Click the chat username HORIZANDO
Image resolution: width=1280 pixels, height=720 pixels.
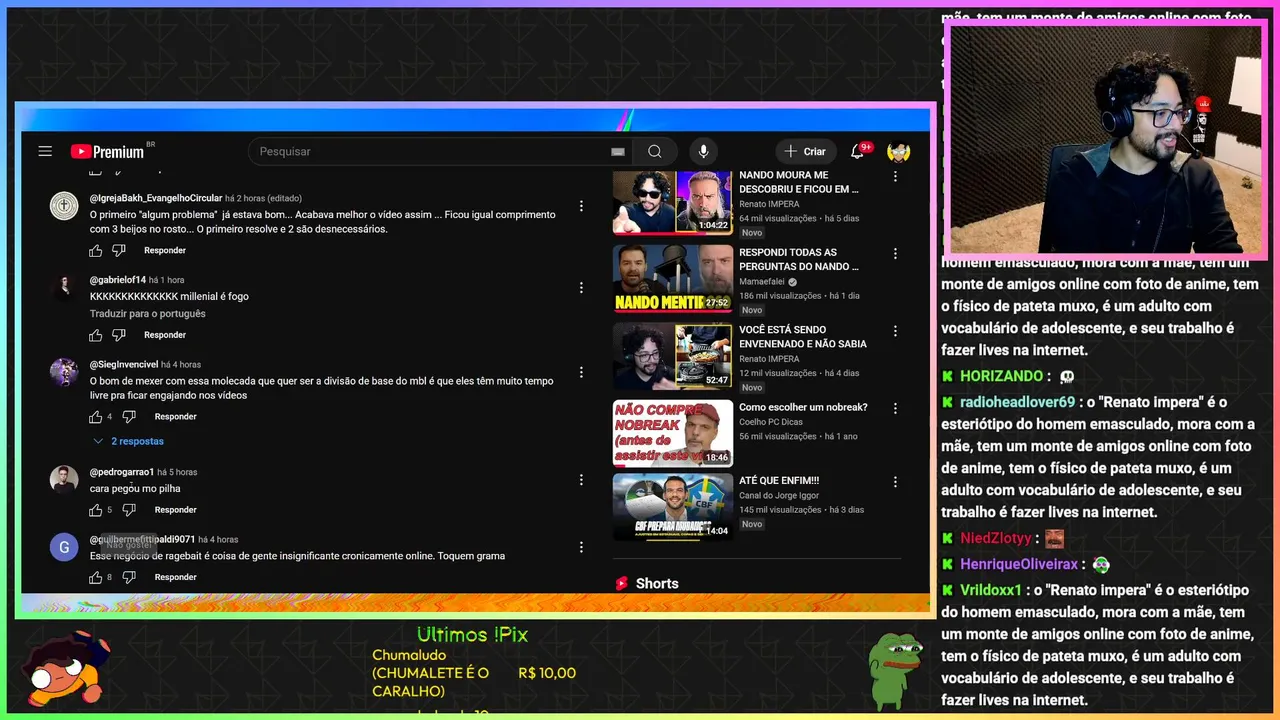coord(1002,376)
